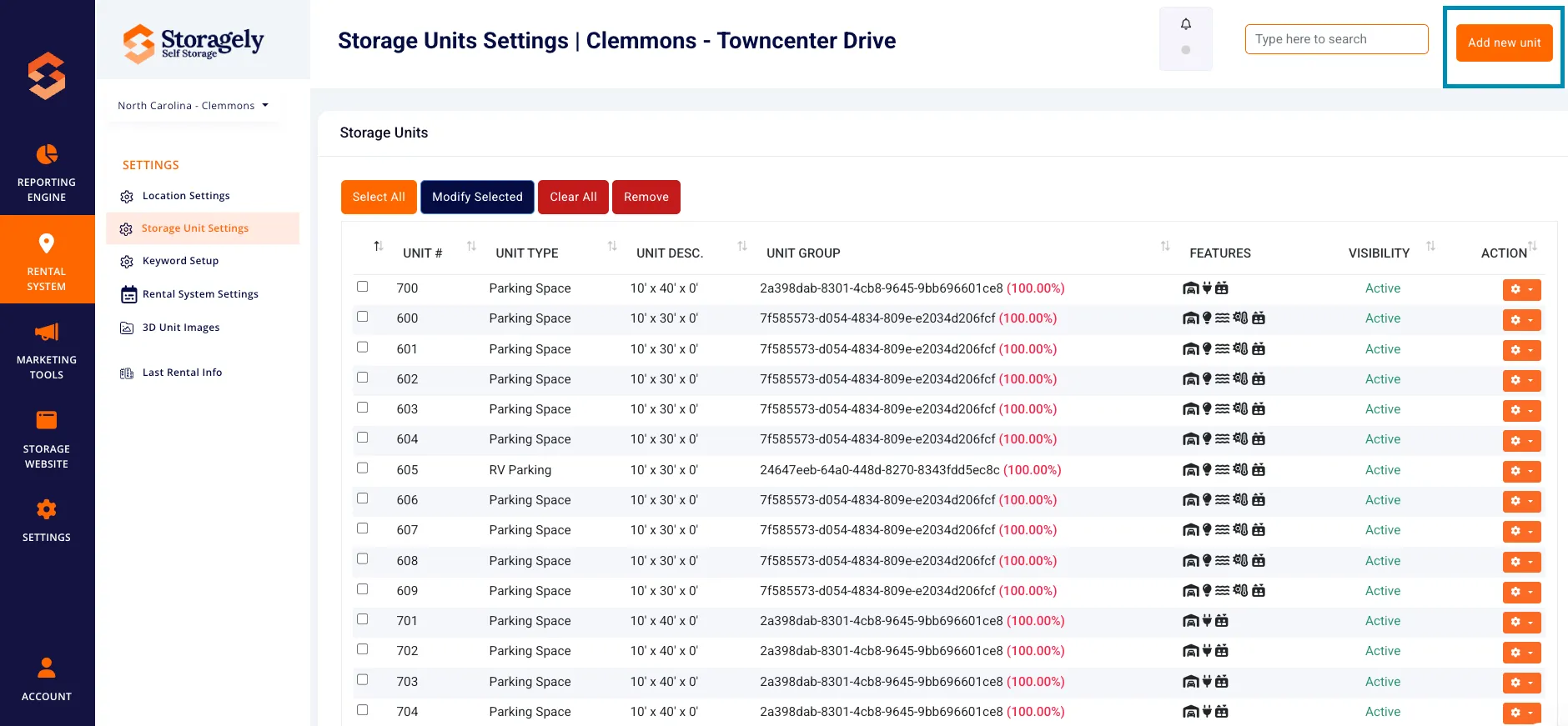The height and width of the screenshot is (726, 1568).
Task: Click the red Remove button
Action: click(646, 197)
